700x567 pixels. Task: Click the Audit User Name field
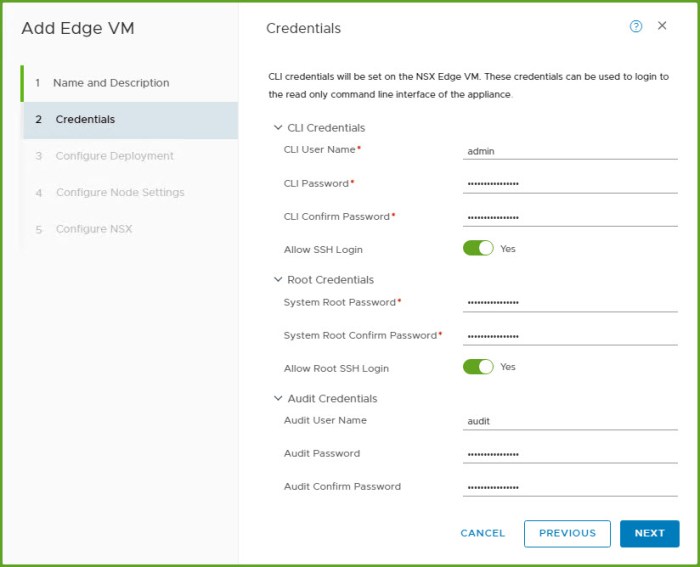(x=570, y=421)
